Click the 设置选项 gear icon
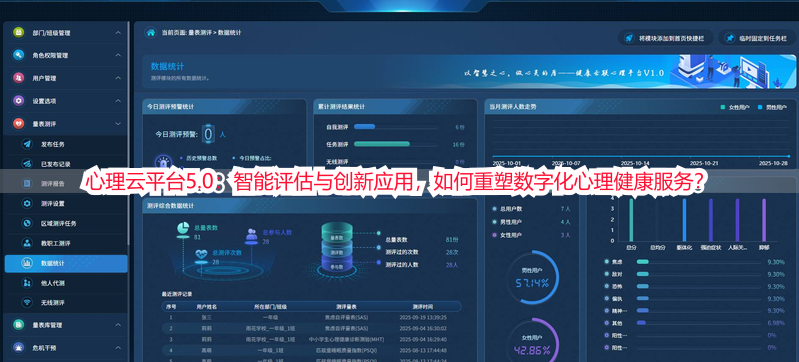 pos(18,101)
